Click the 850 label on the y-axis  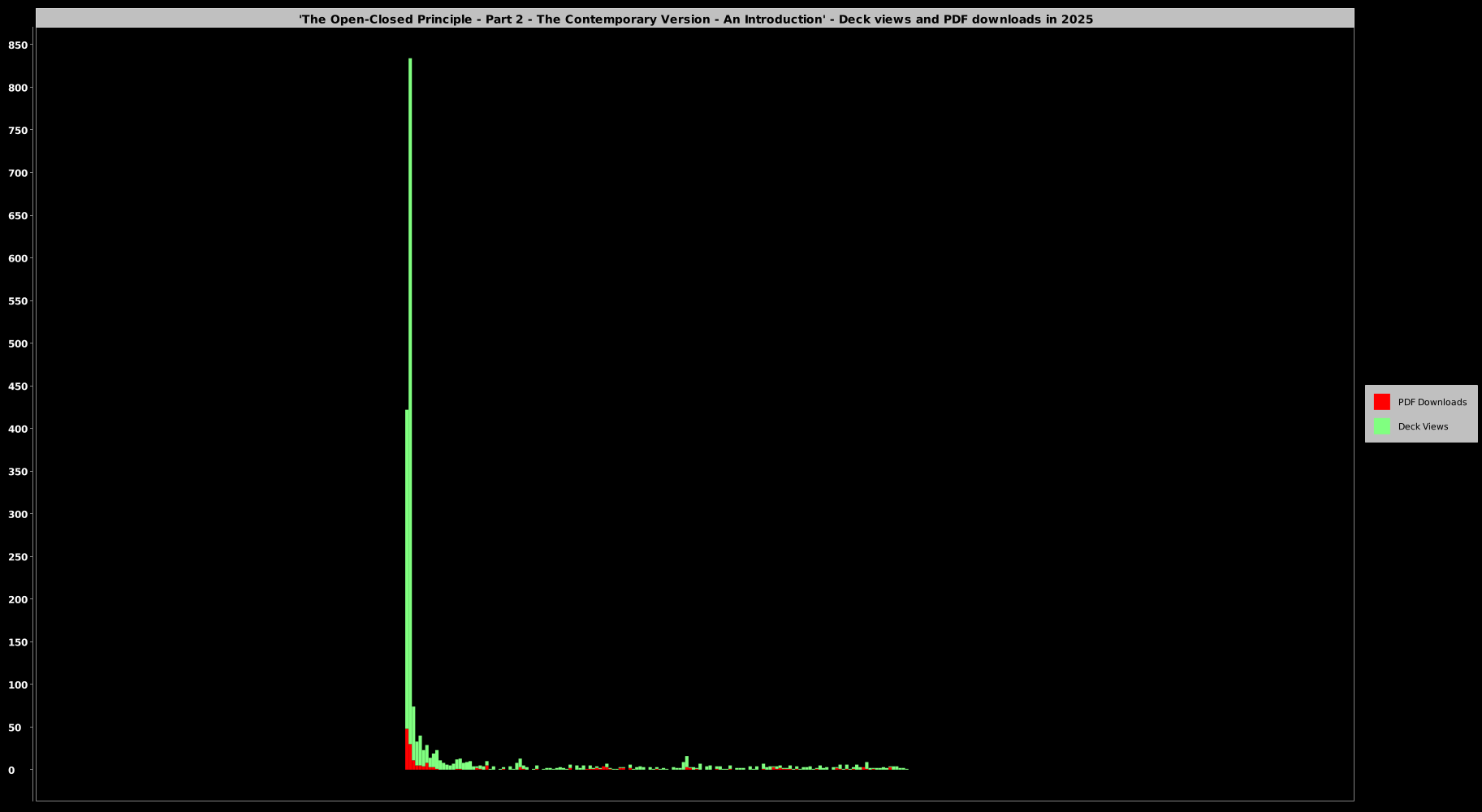(18, 45)
